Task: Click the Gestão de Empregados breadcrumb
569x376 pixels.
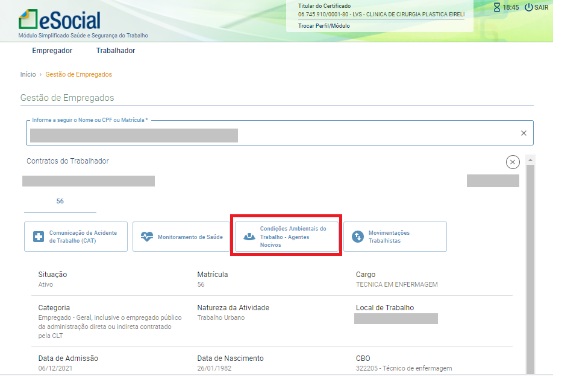Action: 79,74
